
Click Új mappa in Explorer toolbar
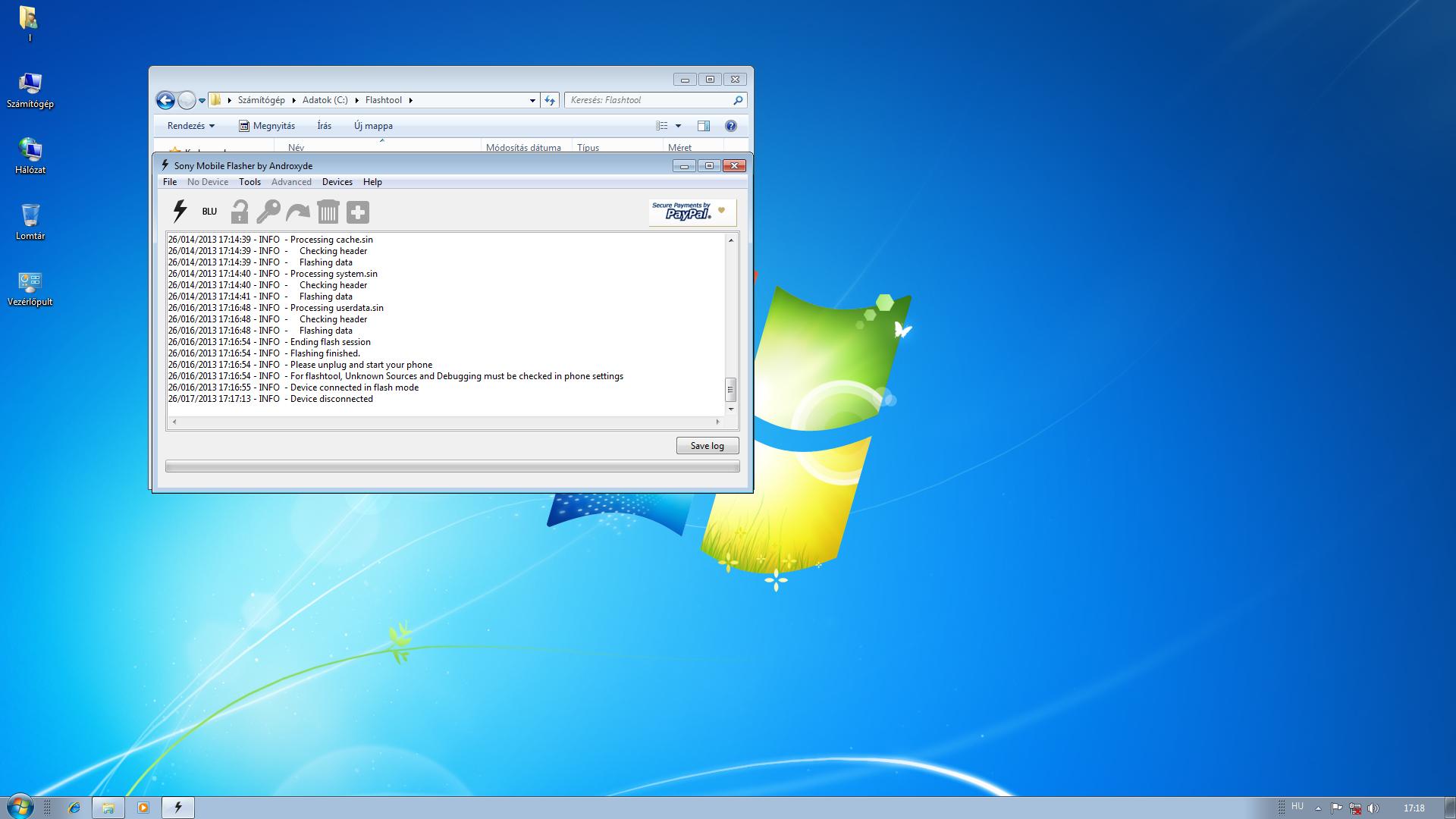[373, 126]
